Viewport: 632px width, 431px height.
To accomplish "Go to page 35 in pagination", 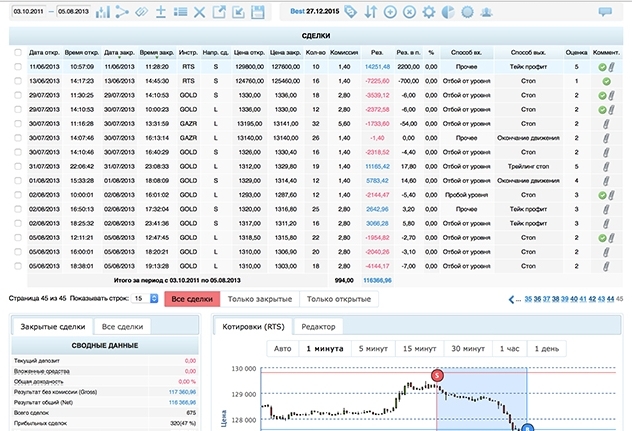I will [x=528, y=299].
